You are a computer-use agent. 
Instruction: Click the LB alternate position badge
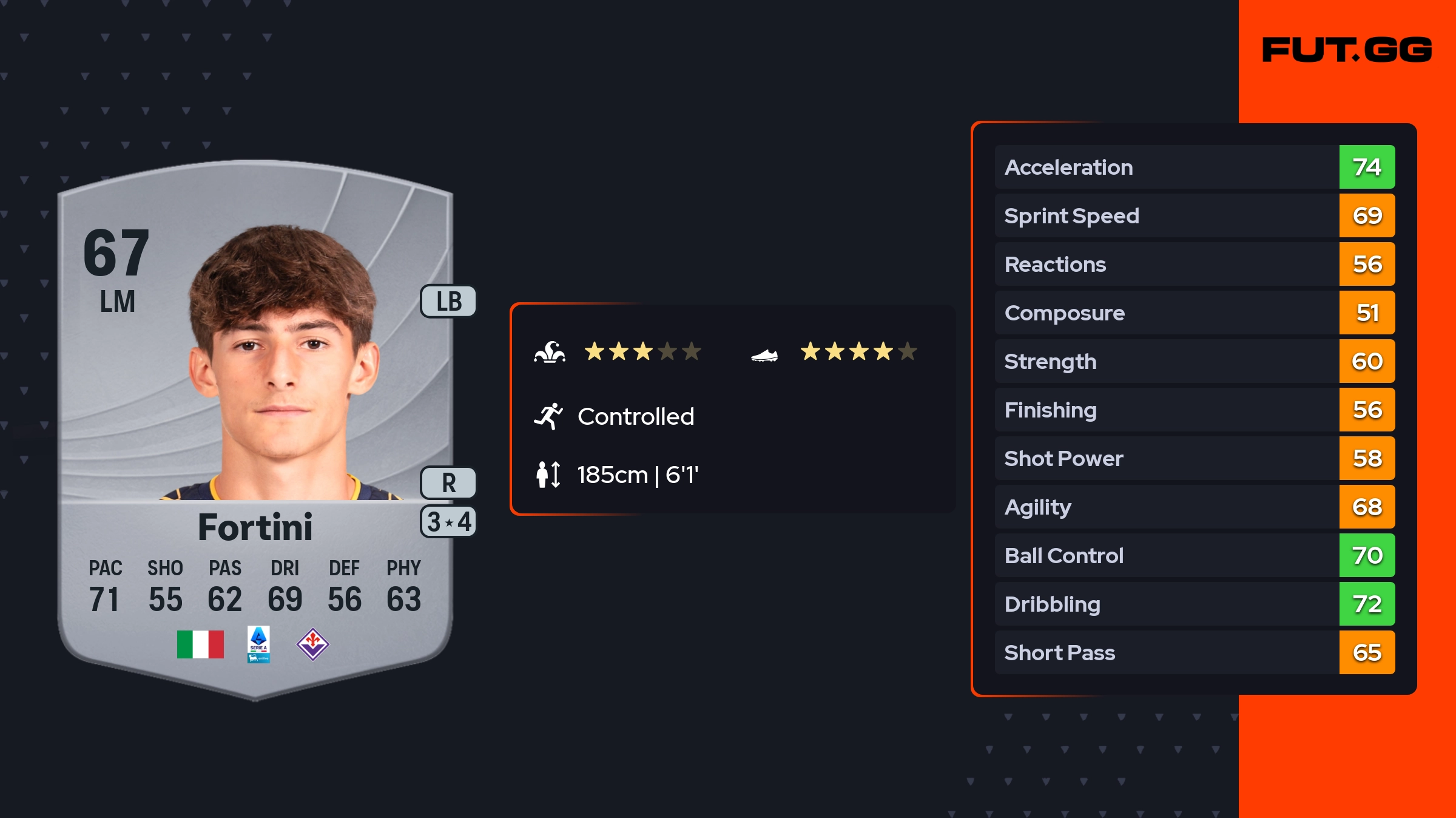tap(449, 302)
